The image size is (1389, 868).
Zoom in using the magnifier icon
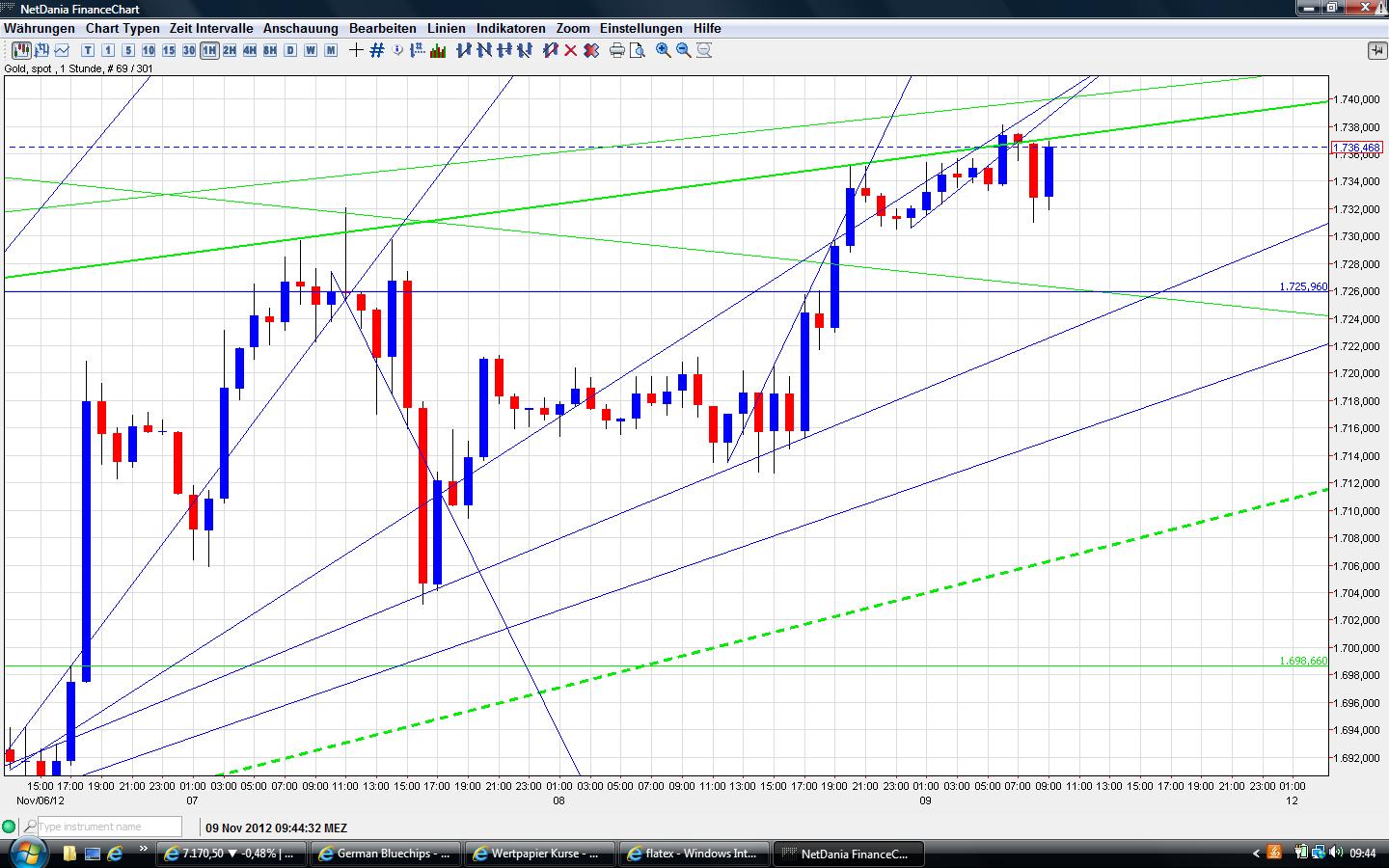(662, 50)
